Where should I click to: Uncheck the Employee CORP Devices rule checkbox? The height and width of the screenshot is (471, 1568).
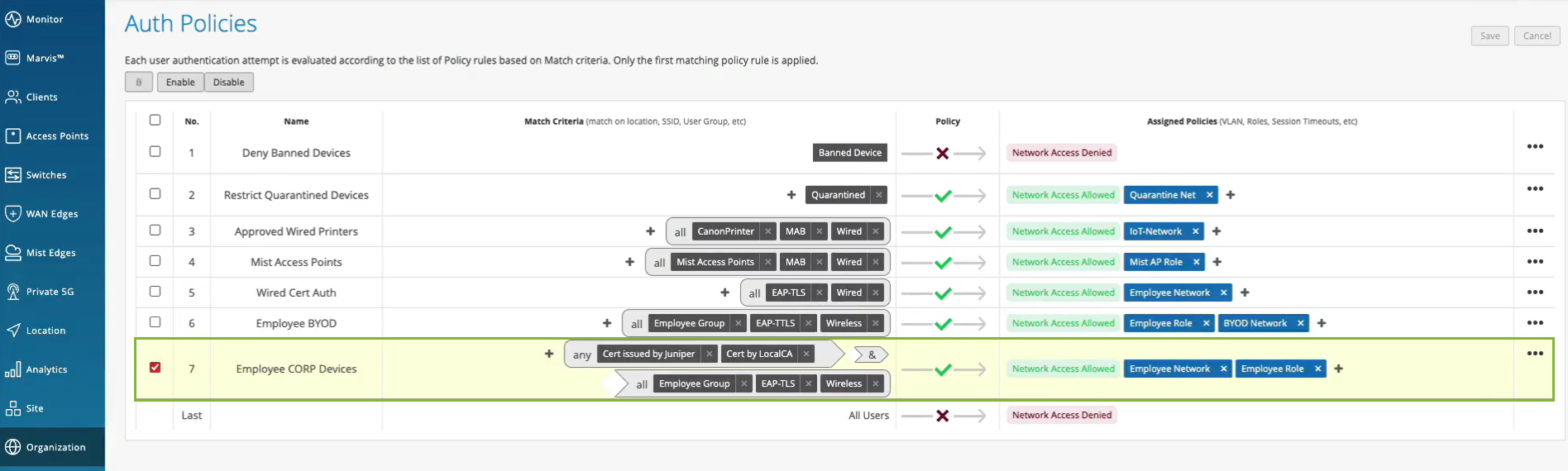coord(155,368)
